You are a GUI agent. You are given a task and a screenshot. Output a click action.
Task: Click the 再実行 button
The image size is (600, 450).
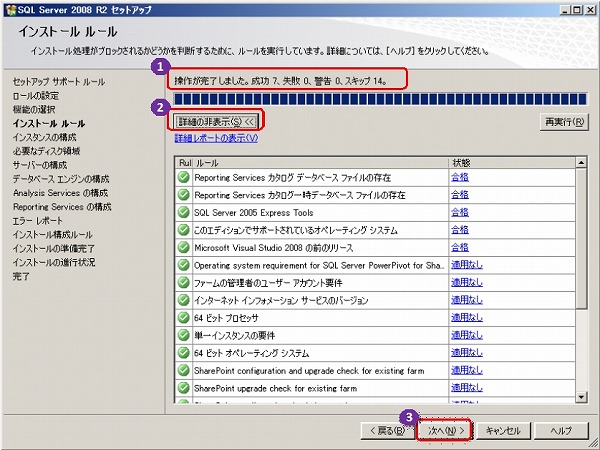click(564, 122)
